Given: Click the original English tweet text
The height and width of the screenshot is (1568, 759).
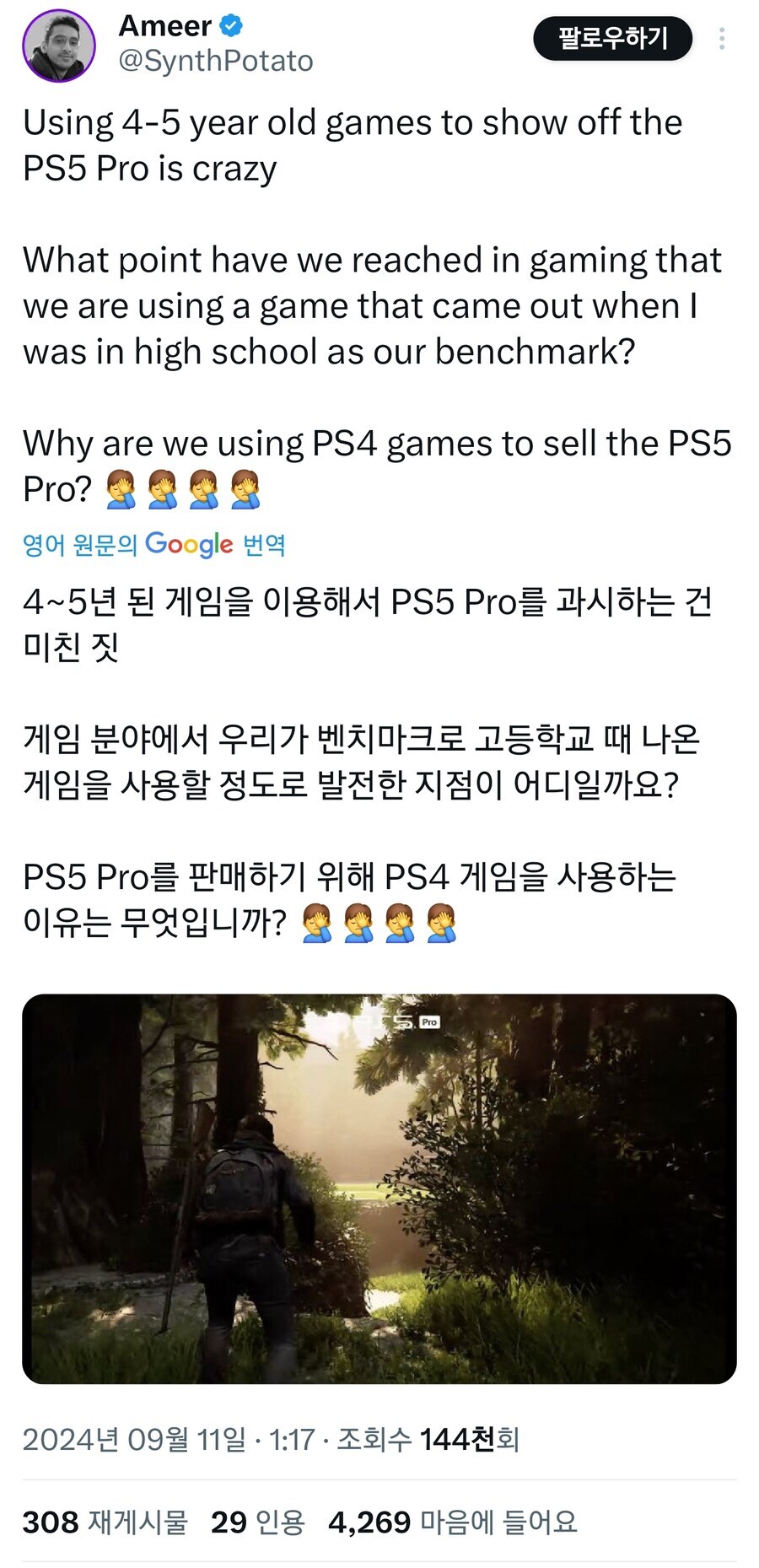Looking at the screenshot, I should (378, 305).
